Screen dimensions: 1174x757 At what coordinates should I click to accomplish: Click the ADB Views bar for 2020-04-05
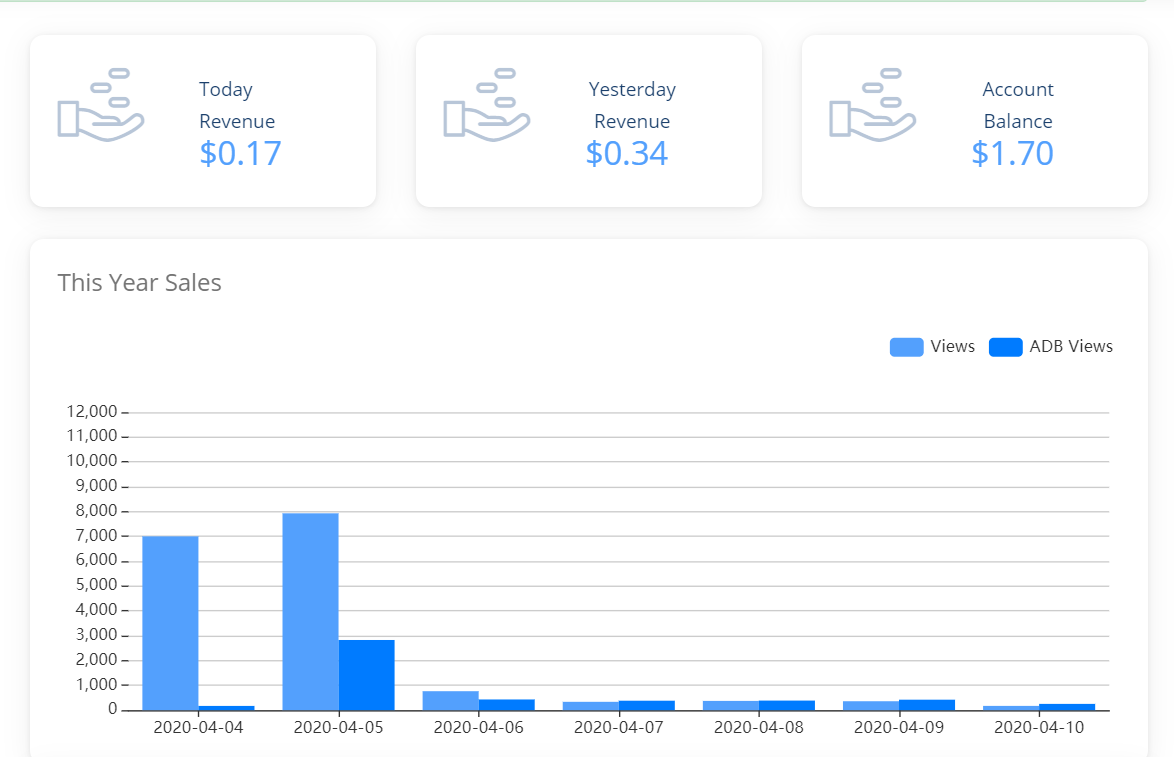click(x=366, y=675)
